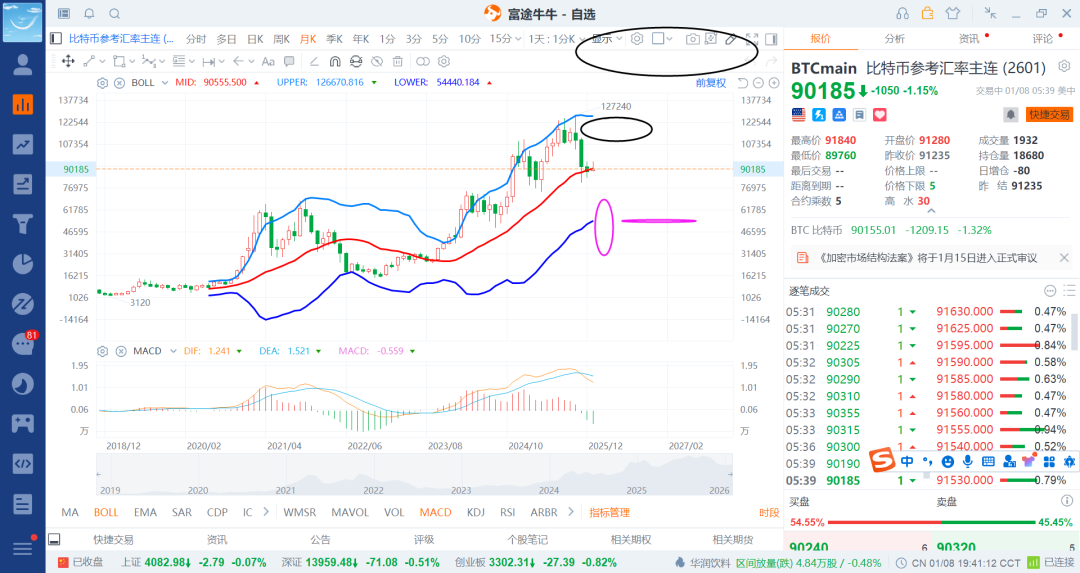Zoom in chart with plus icon
Viewport: 1080px width, 573px height.
click(x=774, y=83)
